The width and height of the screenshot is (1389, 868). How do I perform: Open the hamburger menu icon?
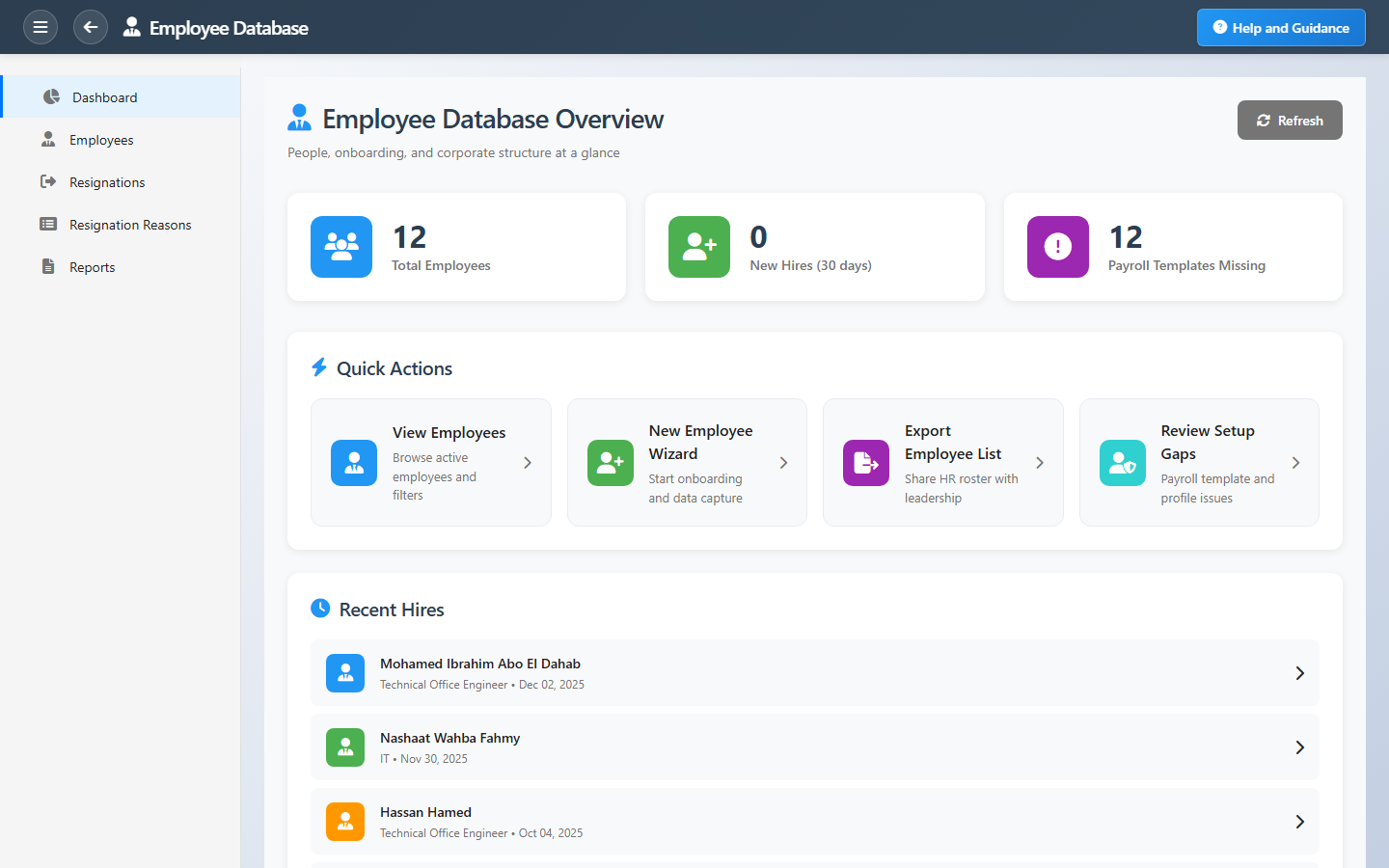point(41,27)
